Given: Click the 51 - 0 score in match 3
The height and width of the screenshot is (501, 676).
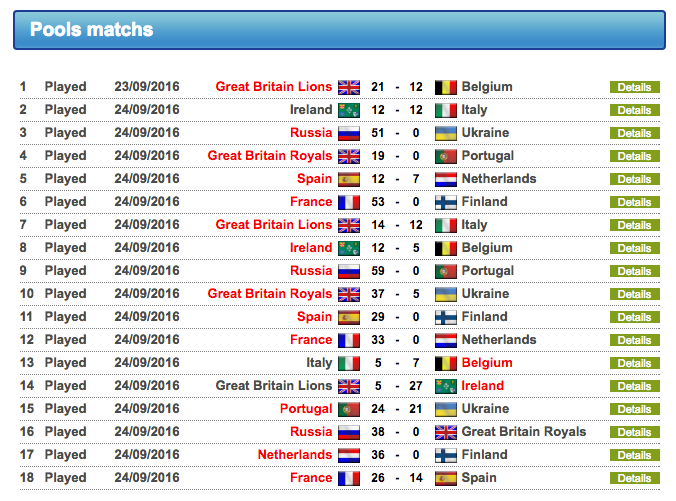Looking at the screenshot, I should [x=397, y=133].
